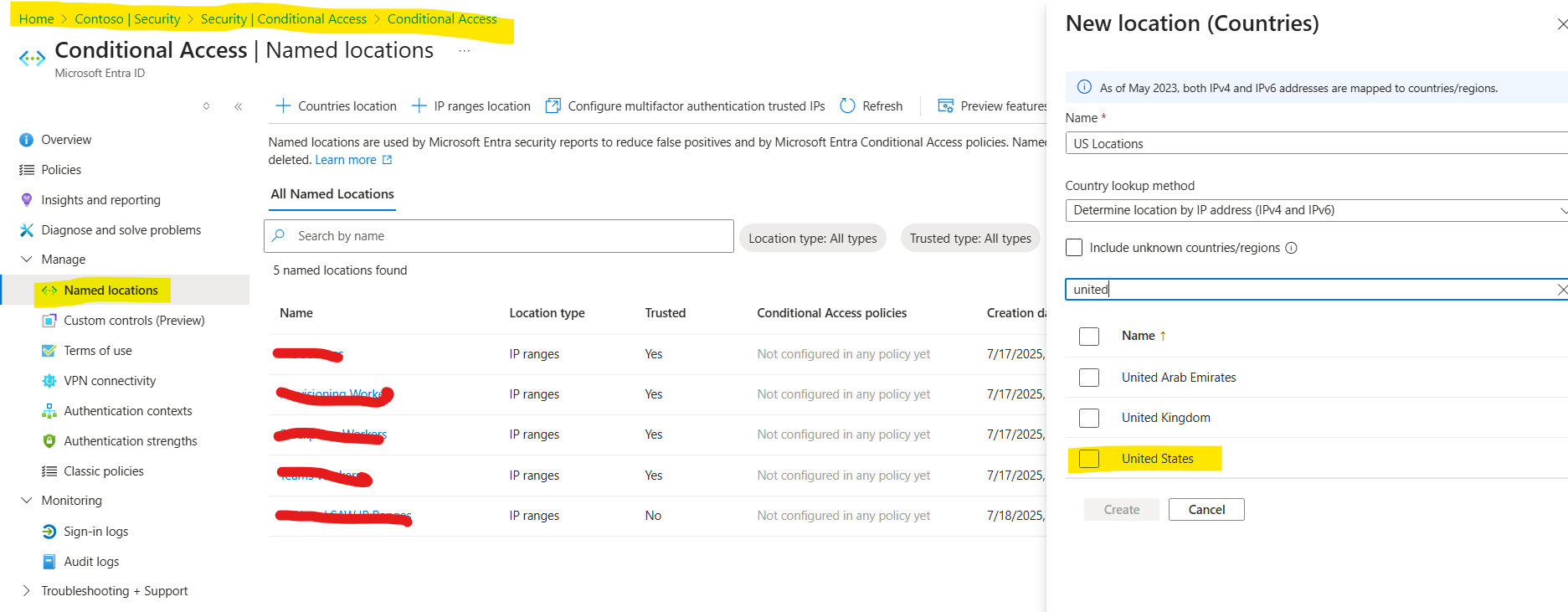Sort countries by the Name column arrow
This screenshot has height=612, width=1568.
(1163, 336)
